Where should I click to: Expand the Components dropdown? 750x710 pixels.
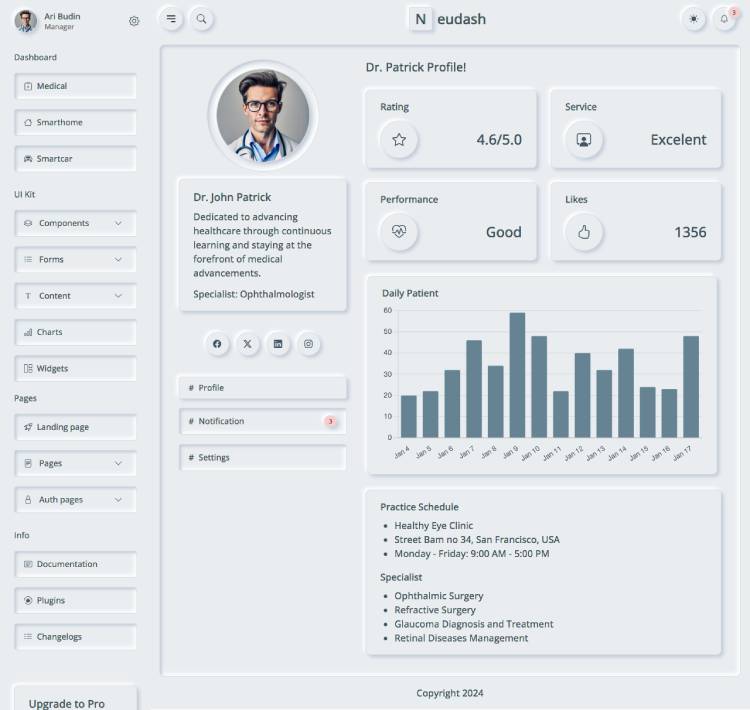[x=118, y=223]
